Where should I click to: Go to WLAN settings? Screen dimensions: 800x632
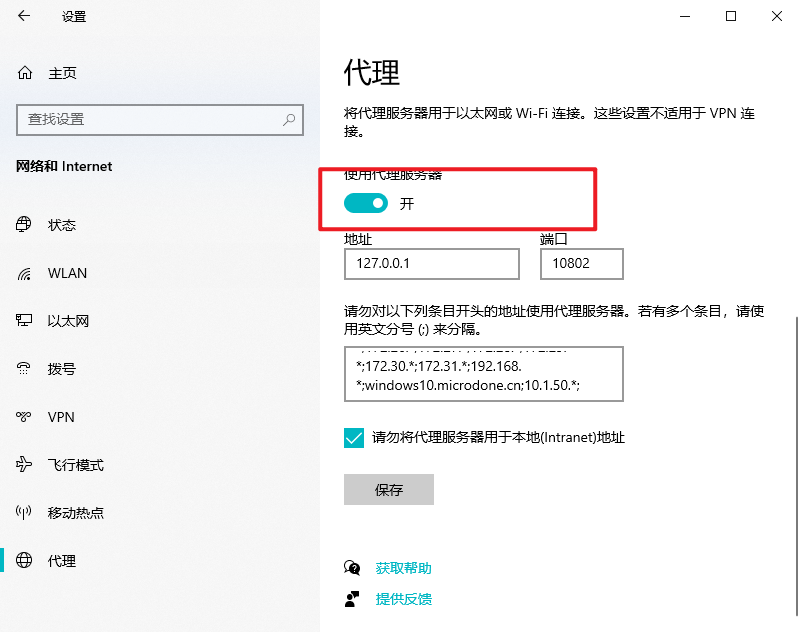coord(67,273)
